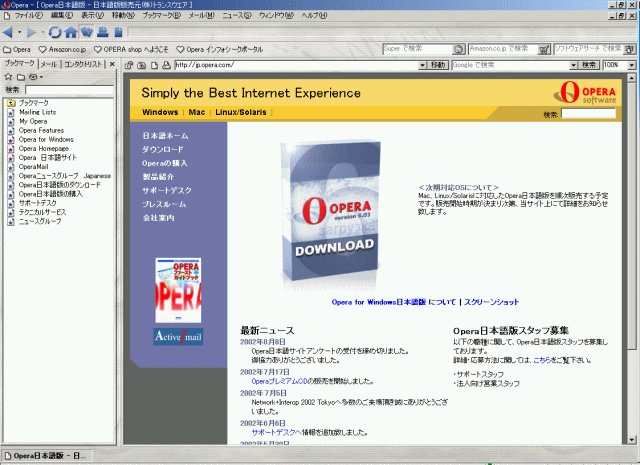Switch to メール hotlist tab
Image resolution: width=640 pixels, height=465 pixels.
(49, 64)
